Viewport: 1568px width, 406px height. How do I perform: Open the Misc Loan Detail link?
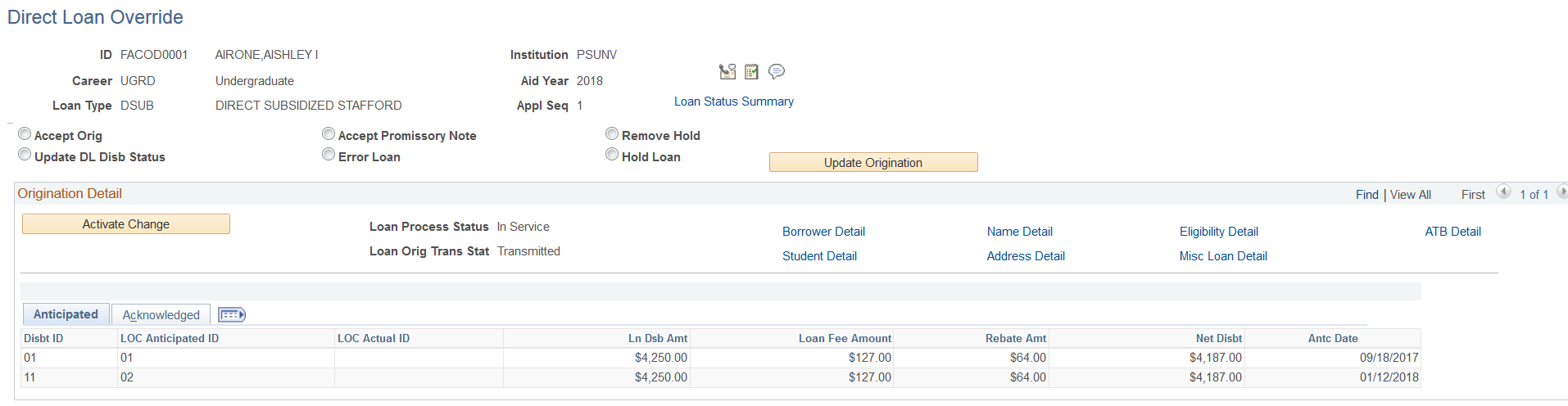[x=1223, y=256]
